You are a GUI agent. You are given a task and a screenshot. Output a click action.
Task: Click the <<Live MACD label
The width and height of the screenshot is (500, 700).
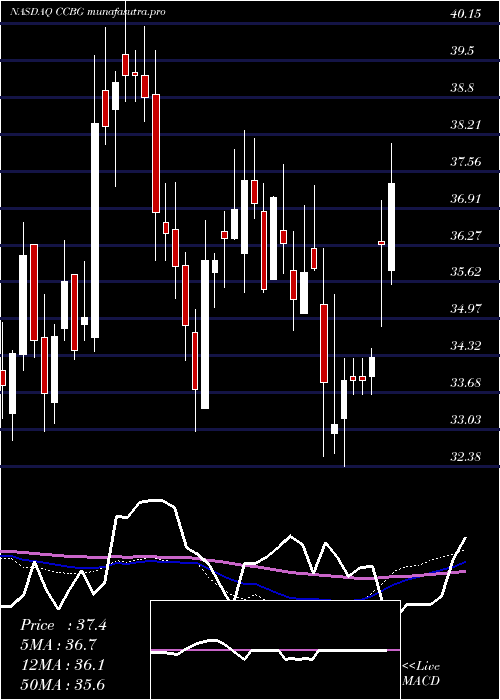pos(421,674)
